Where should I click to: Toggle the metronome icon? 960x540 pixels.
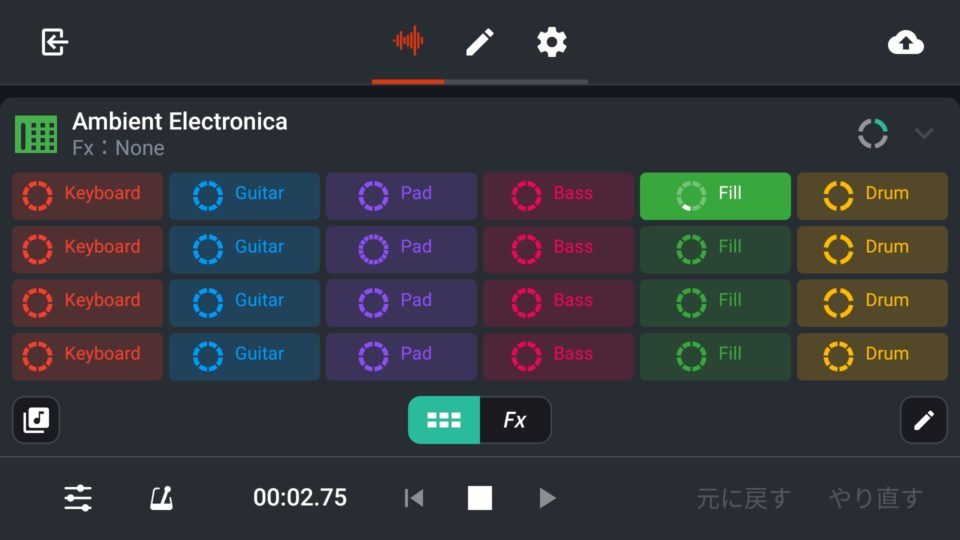[162, 498]
